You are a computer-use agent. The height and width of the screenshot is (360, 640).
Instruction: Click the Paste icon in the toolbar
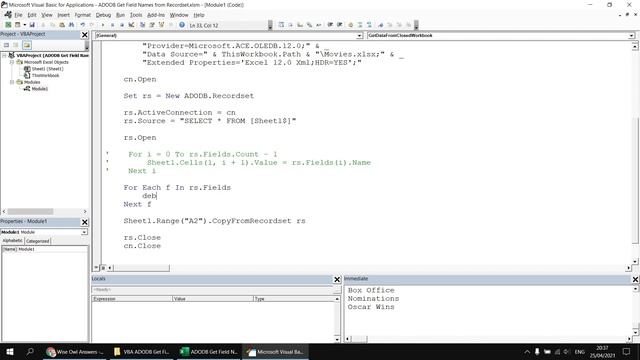pos(62,25)
